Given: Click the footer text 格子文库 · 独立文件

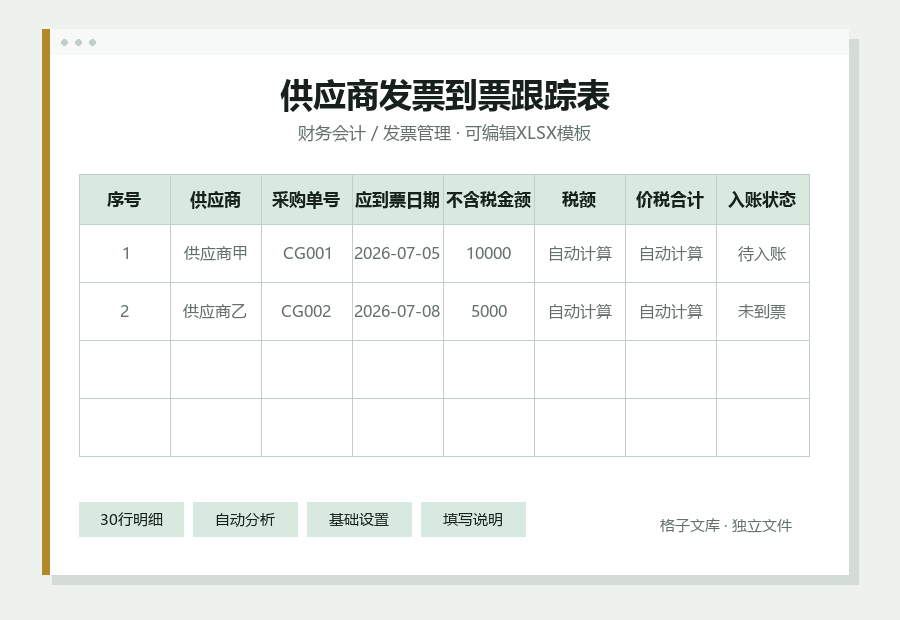Looking at the screenshot, I should 726,525.
